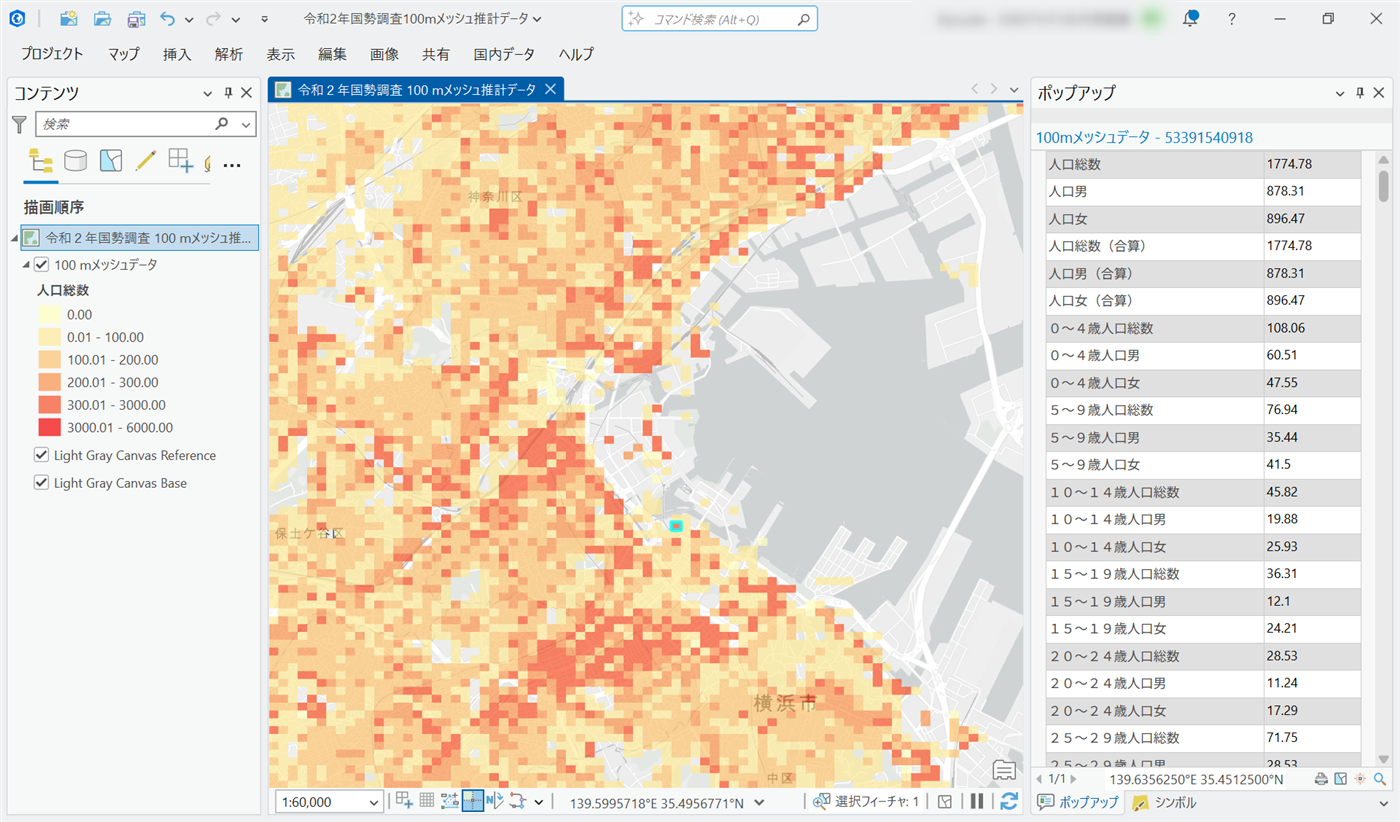Click the 3000.01 - 6000.00 red legend swatch
The height and width of the screenshot is (822, 1400).
pos(49,428)
